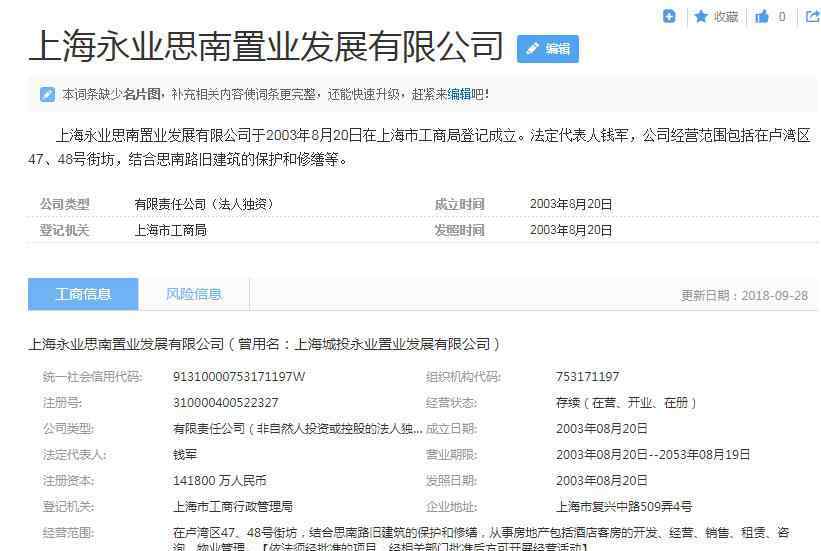Viewport: 821px width, 551px height.
Task: Switch to the 工商信息 tab
Action: click(x=83, y=294)
